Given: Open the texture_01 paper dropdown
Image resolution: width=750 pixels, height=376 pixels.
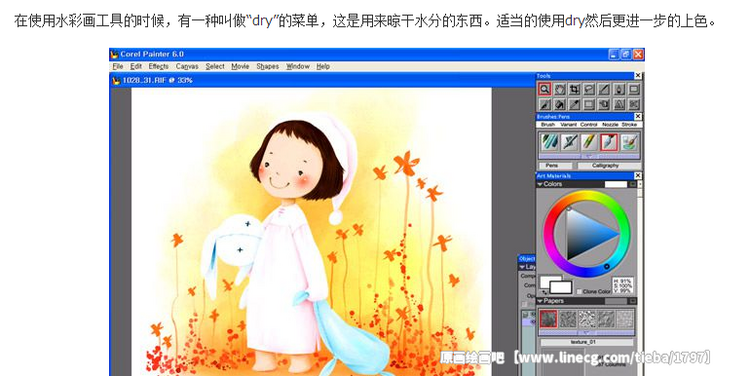Looking at the screenshot, I should point(587,343).
